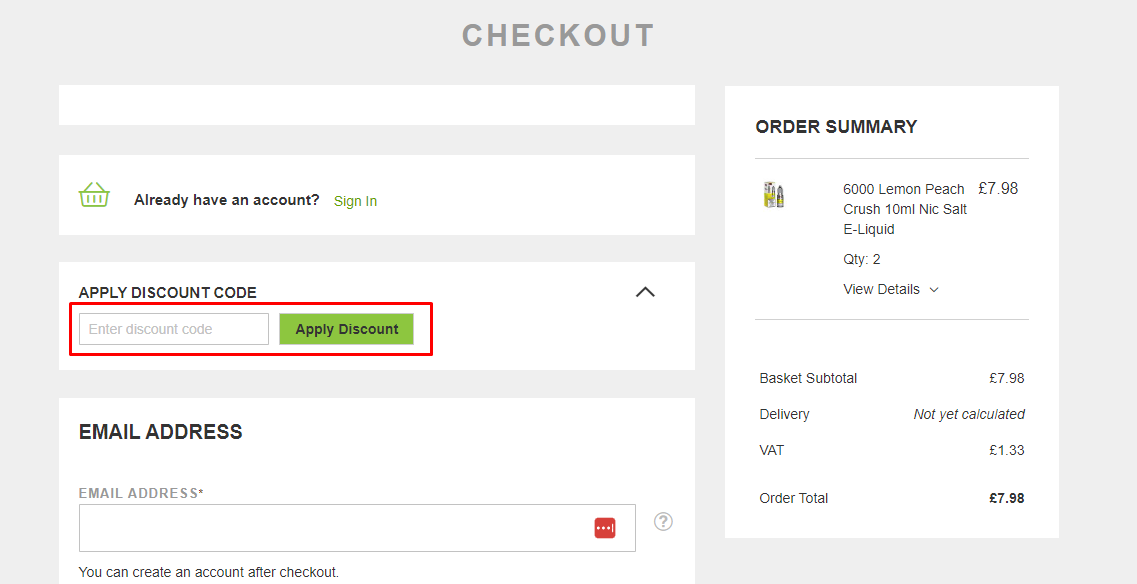Click the LastPass icon inside the email field
The image size is (1137, 584).
tap(605, 527)
